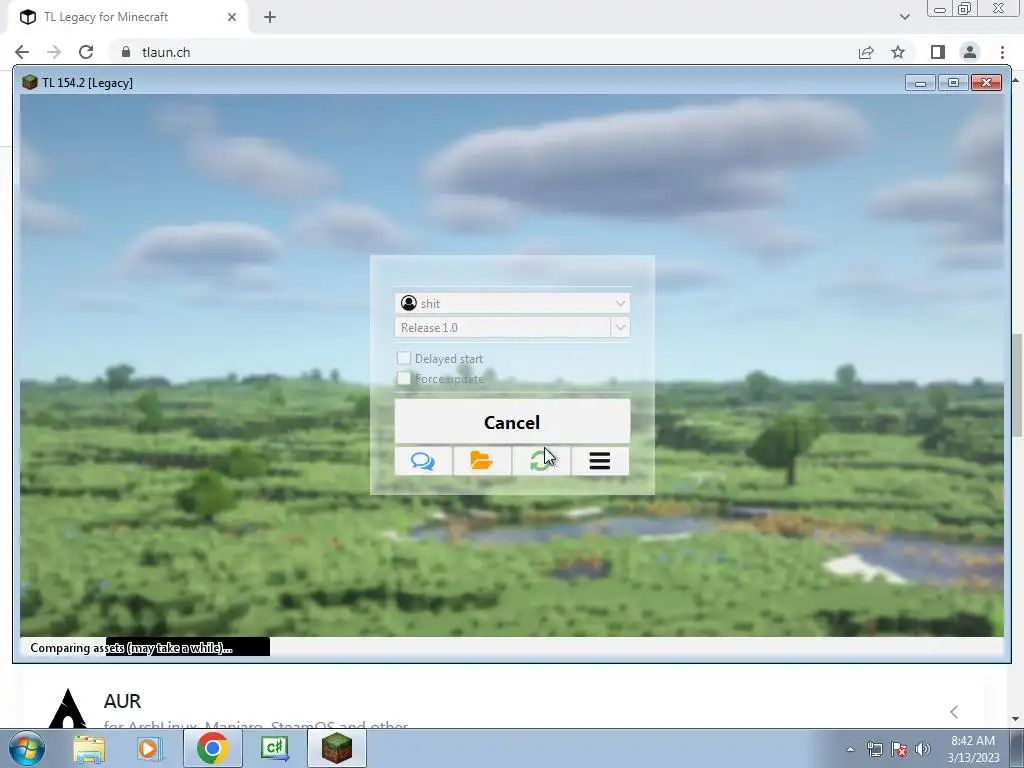Click the site lock icon in address bar
The height and width of the screenshot is (768, 1024).
pyautogui.click(x=126, y=52)
